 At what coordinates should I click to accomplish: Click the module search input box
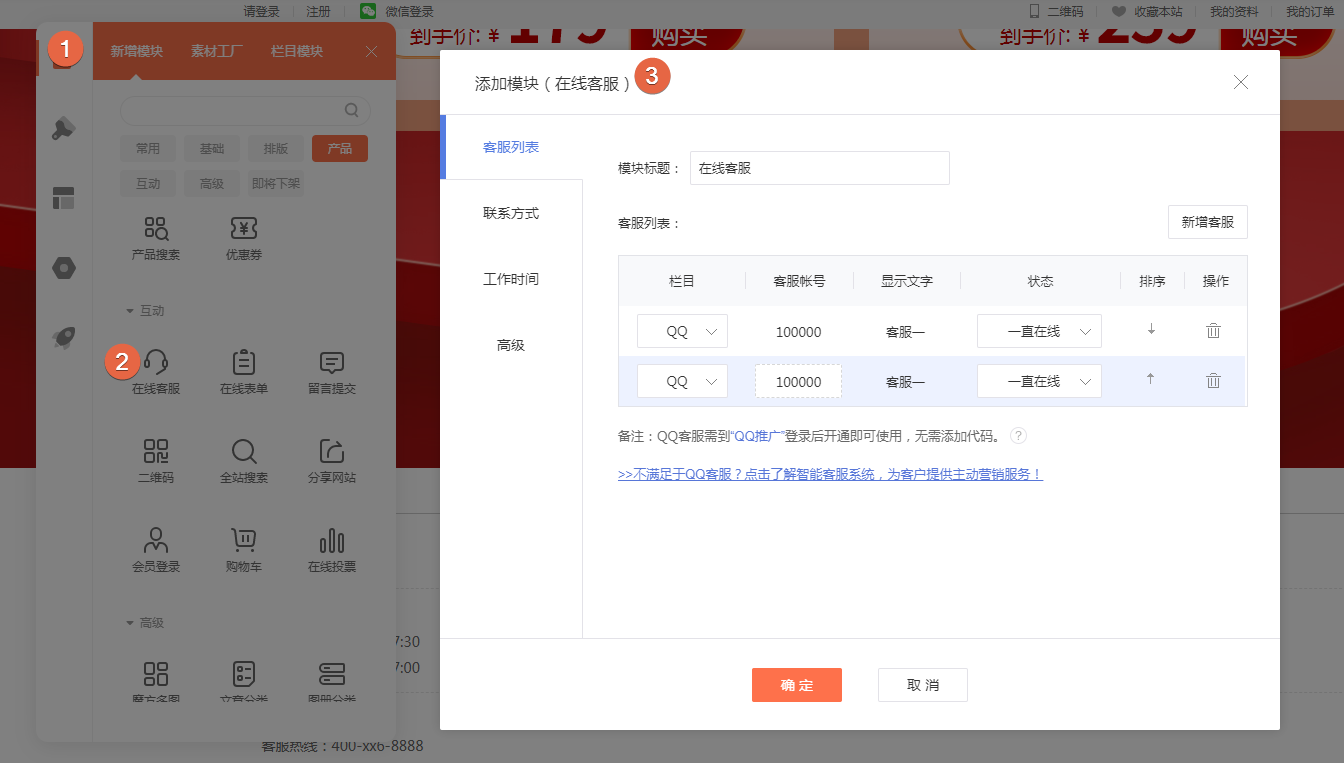245,110
